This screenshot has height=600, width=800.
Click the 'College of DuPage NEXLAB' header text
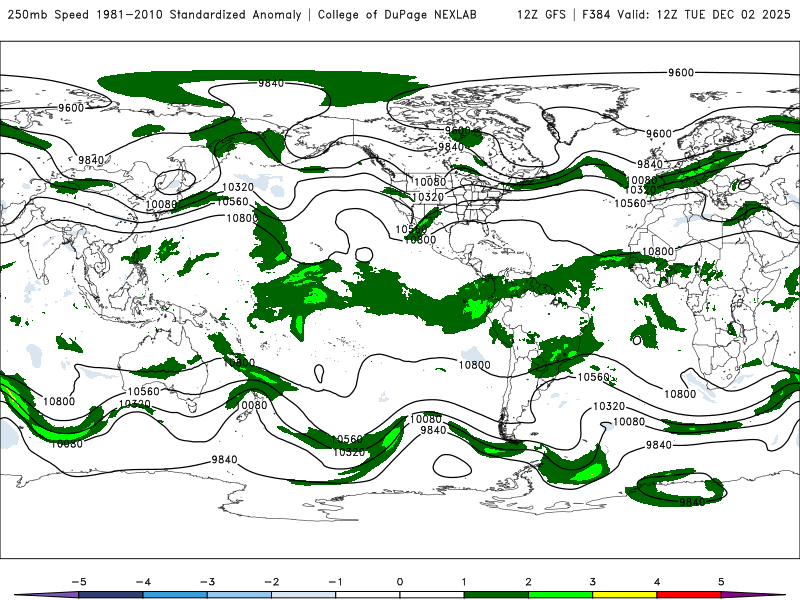pyautogui.click(x=397, y=15)
